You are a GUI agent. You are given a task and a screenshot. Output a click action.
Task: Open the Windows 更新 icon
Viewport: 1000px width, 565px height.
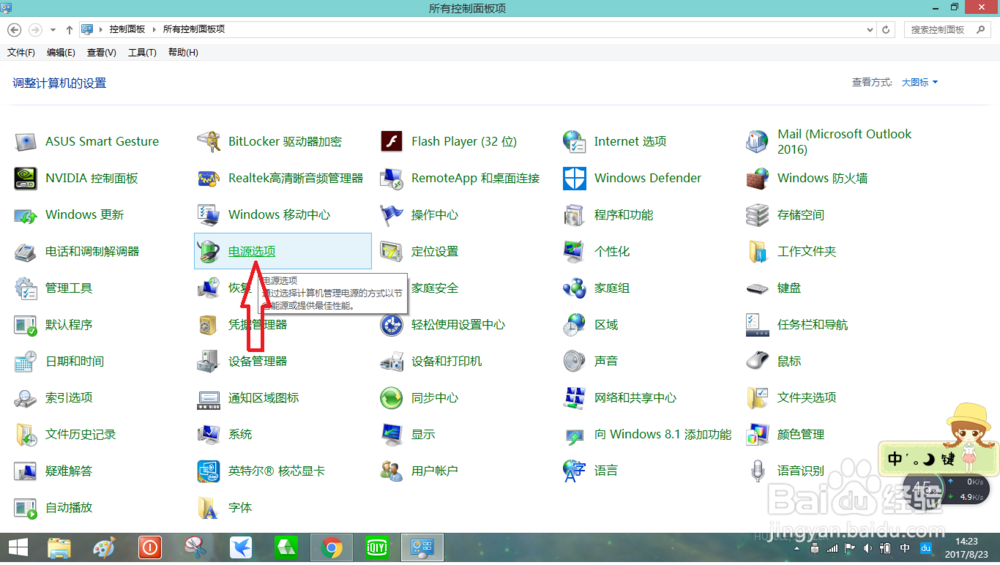coord(26,216)
